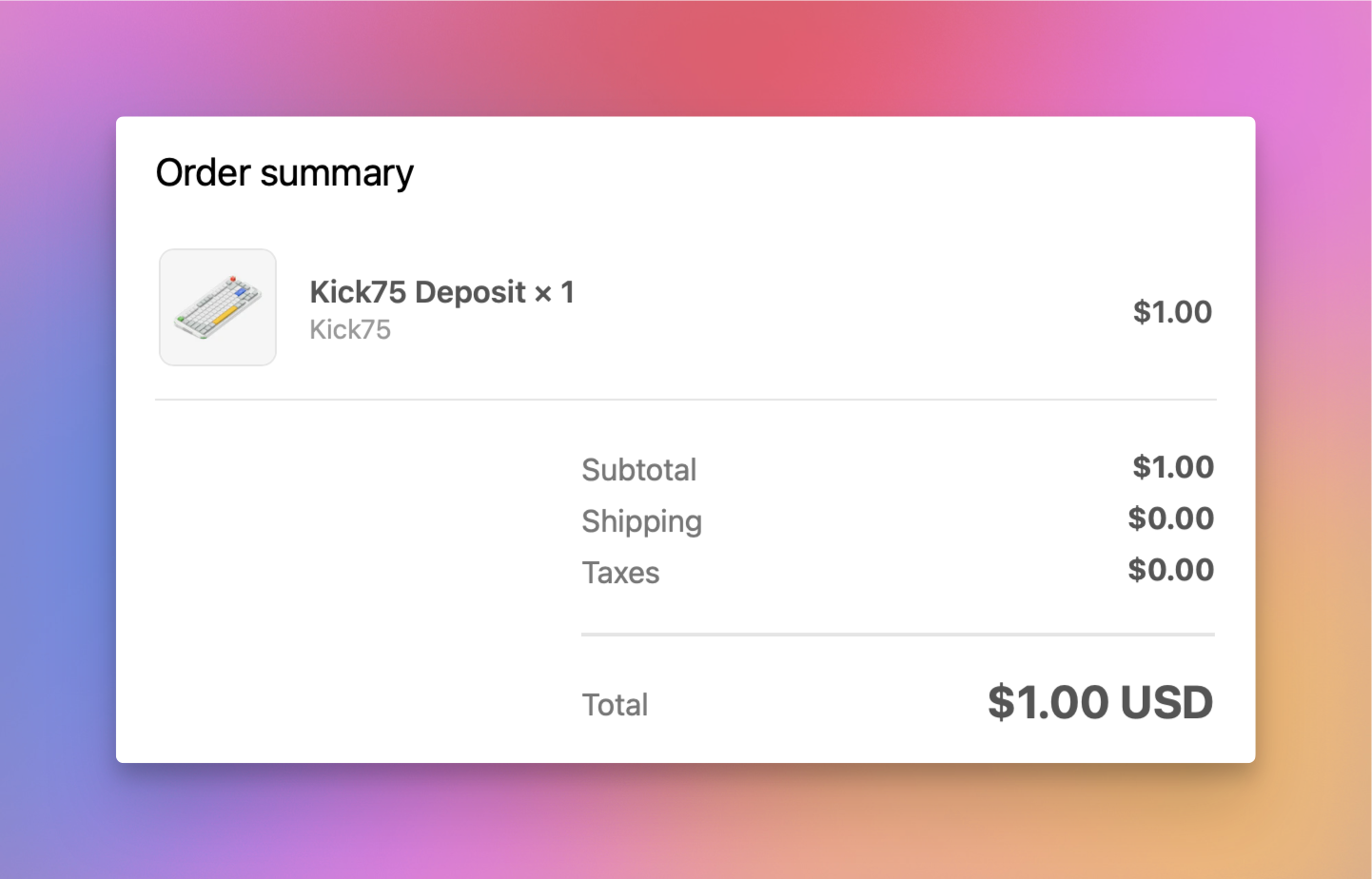The width and height of the screenshot is (1372, 879).
Task: Click the Kick75 subtitle text
Action: (x=349, y=329)
